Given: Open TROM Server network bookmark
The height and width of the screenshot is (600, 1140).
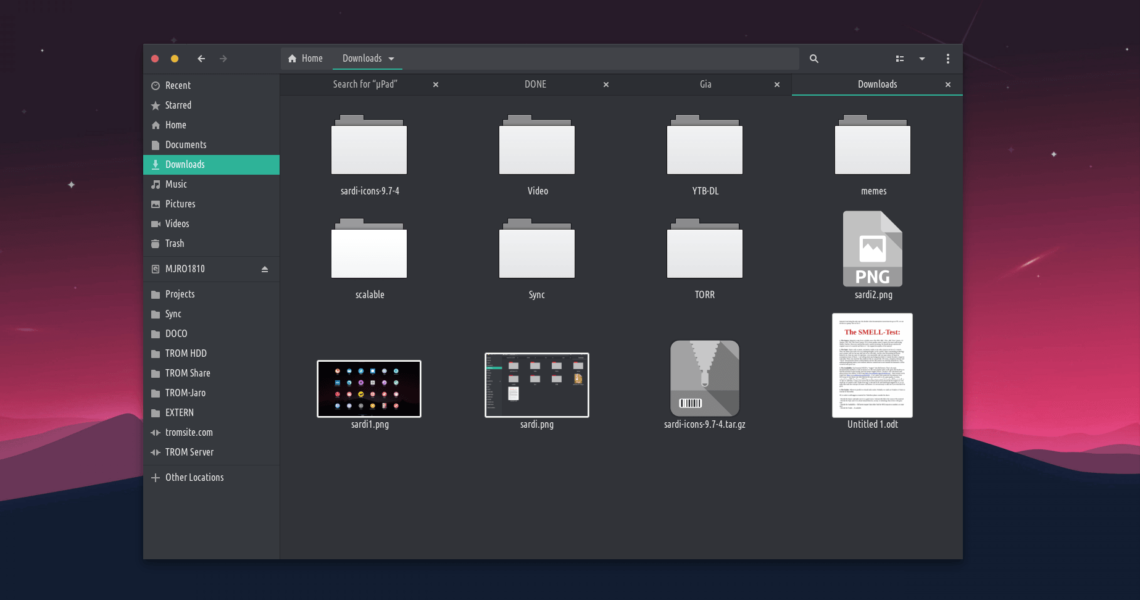Looking at the screenshot, I should pos(189,452).
